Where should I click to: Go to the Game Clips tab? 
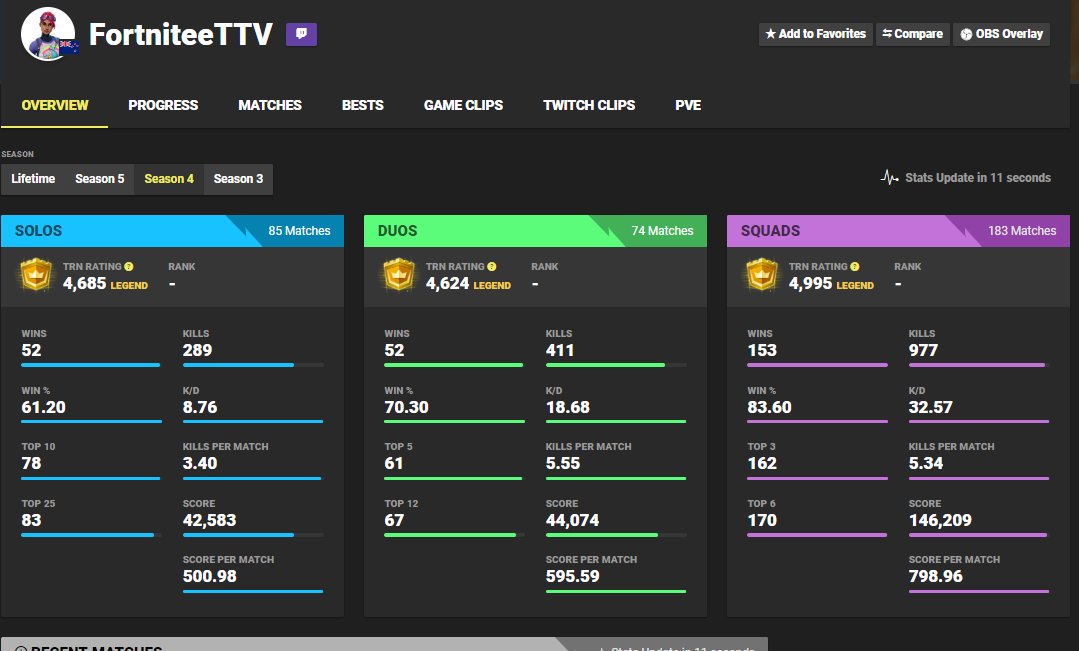point(463,105)
